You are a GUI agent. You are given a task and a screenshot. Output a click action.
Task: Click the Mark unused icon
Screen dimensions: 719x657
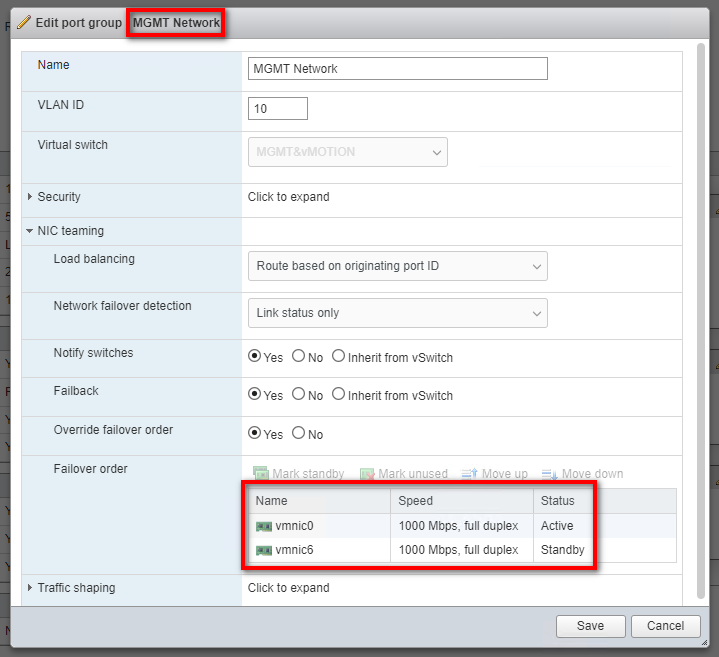[367, 474]
